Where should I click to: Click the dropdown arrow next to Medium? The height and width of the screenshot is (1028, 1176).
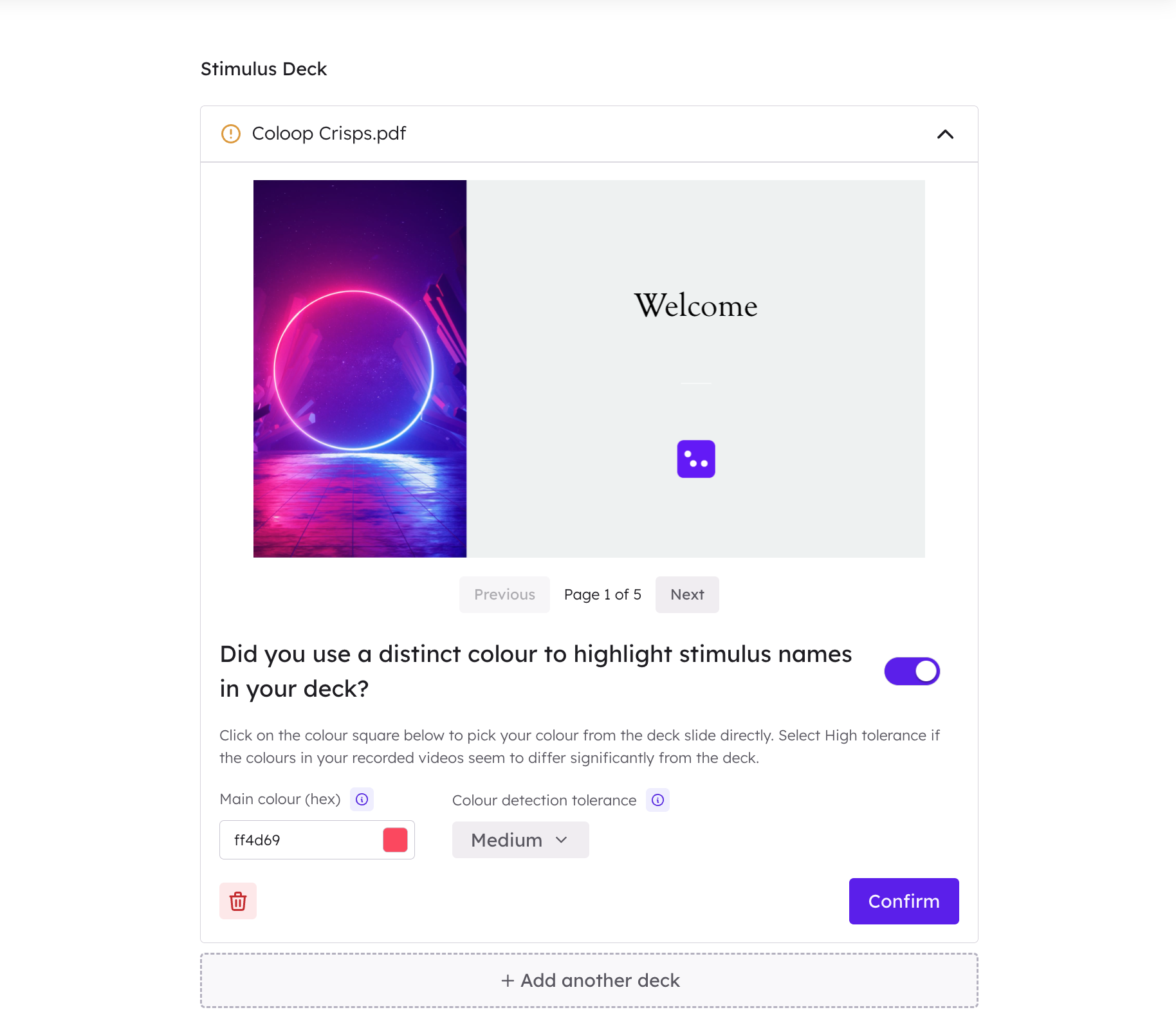562,840
